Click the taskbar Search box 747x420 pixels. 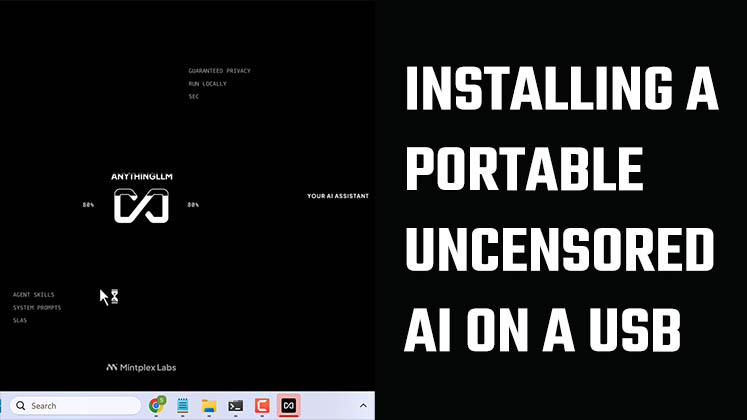coord(75,406)
